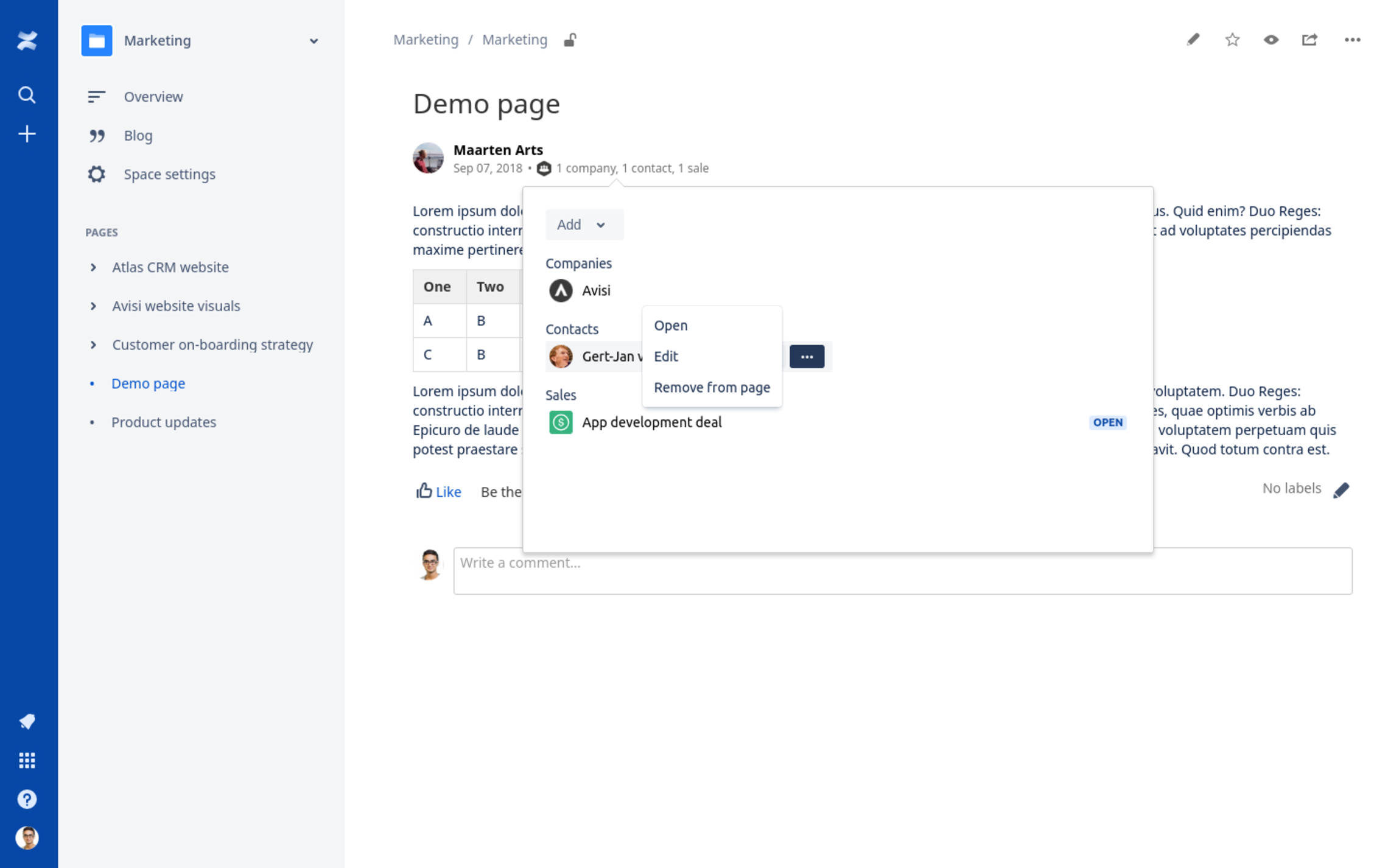Image resolution: width=1388 pixels, height=868 pixels.
Task: Expand the Marketing space dropdown chevron
Action: coord(314,41)
